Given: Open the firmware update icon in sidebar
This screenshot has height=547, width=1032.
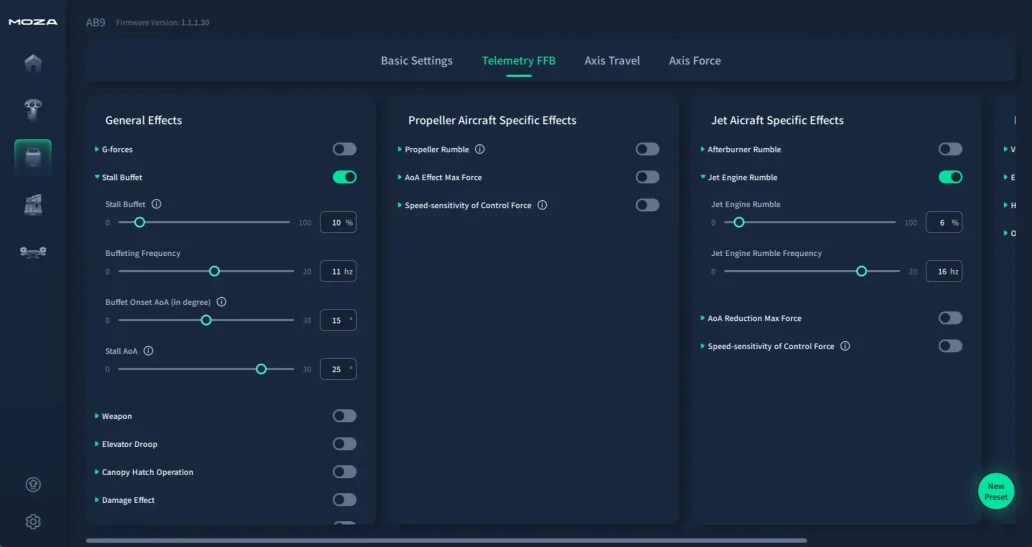Looking at the screenshot, I should (x=33, y=484).
